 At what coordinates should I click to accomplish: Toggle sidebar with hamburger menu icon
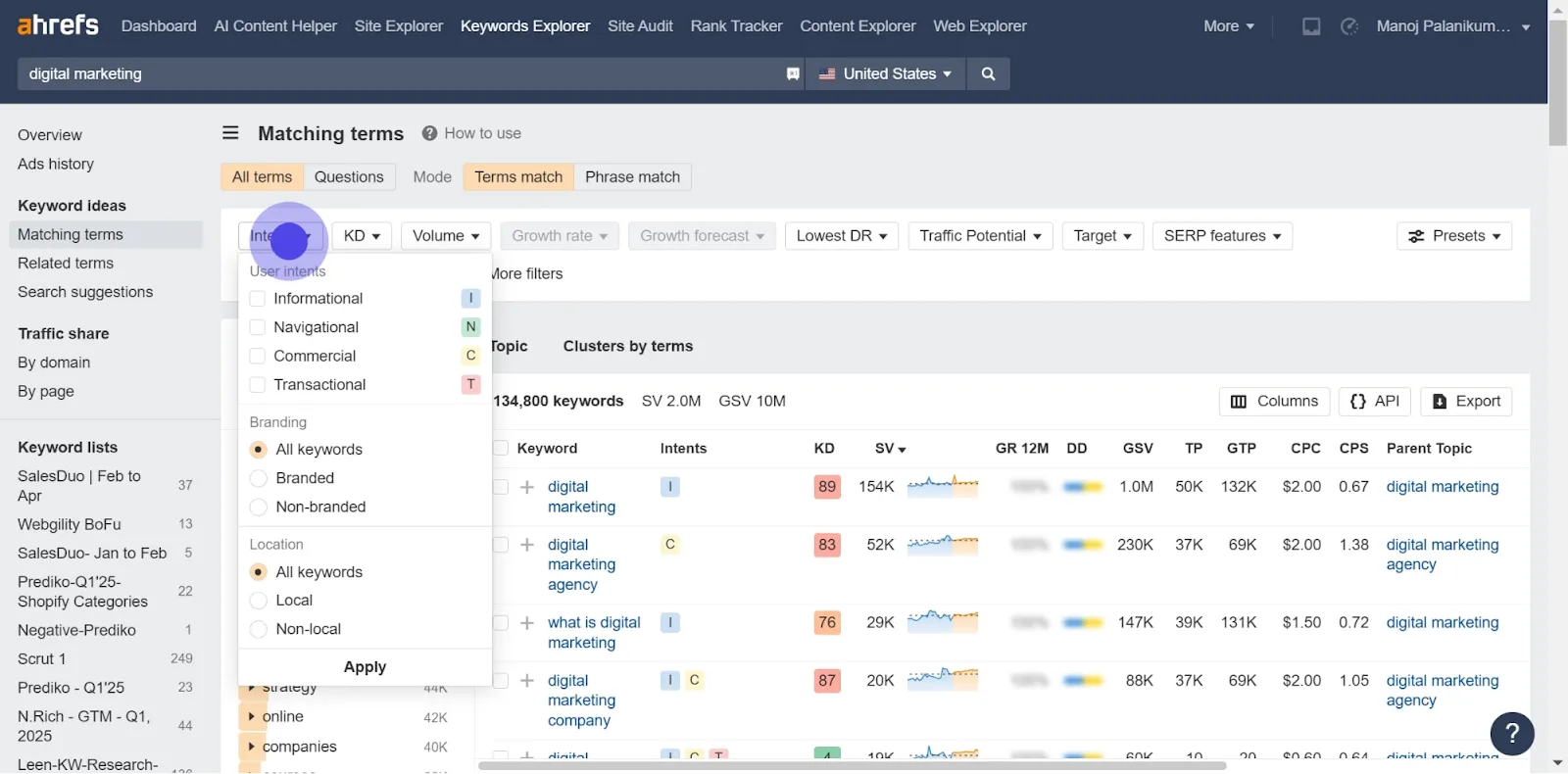[230, 133]
